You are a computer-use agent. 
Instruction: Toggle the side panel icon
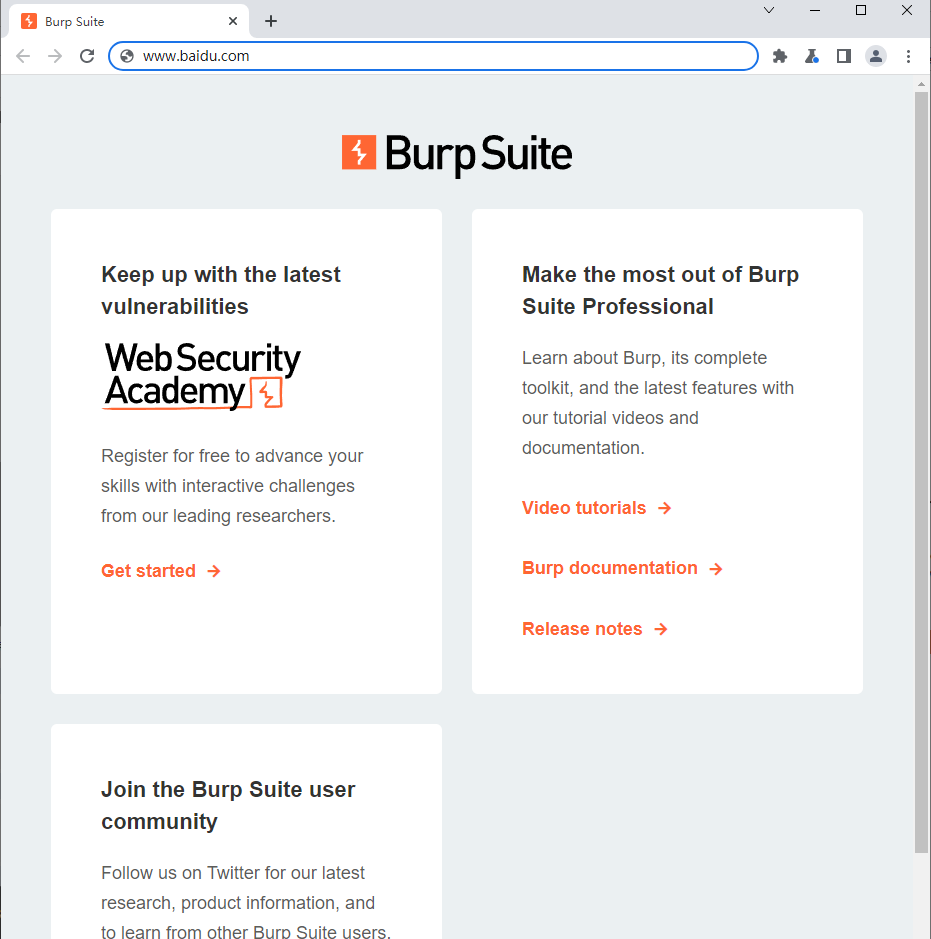pyautogui.click(x=844, y=56)
